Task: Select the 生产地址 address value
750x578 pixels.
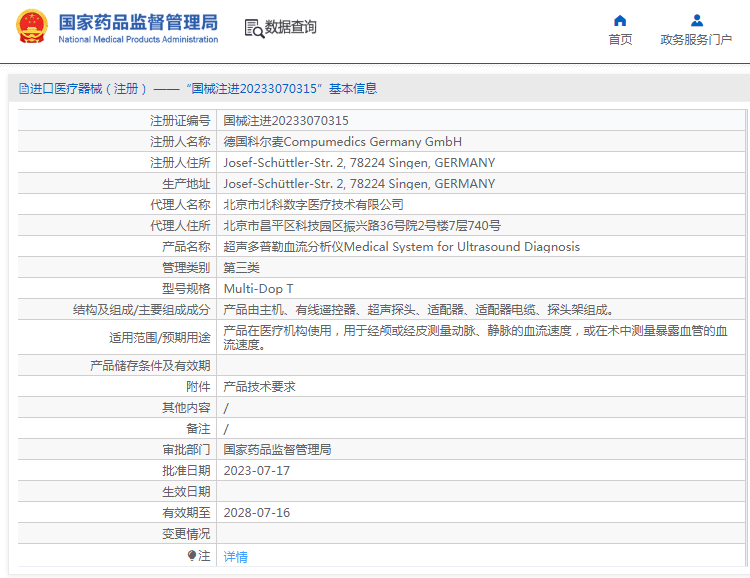Action: click(359, 184)
